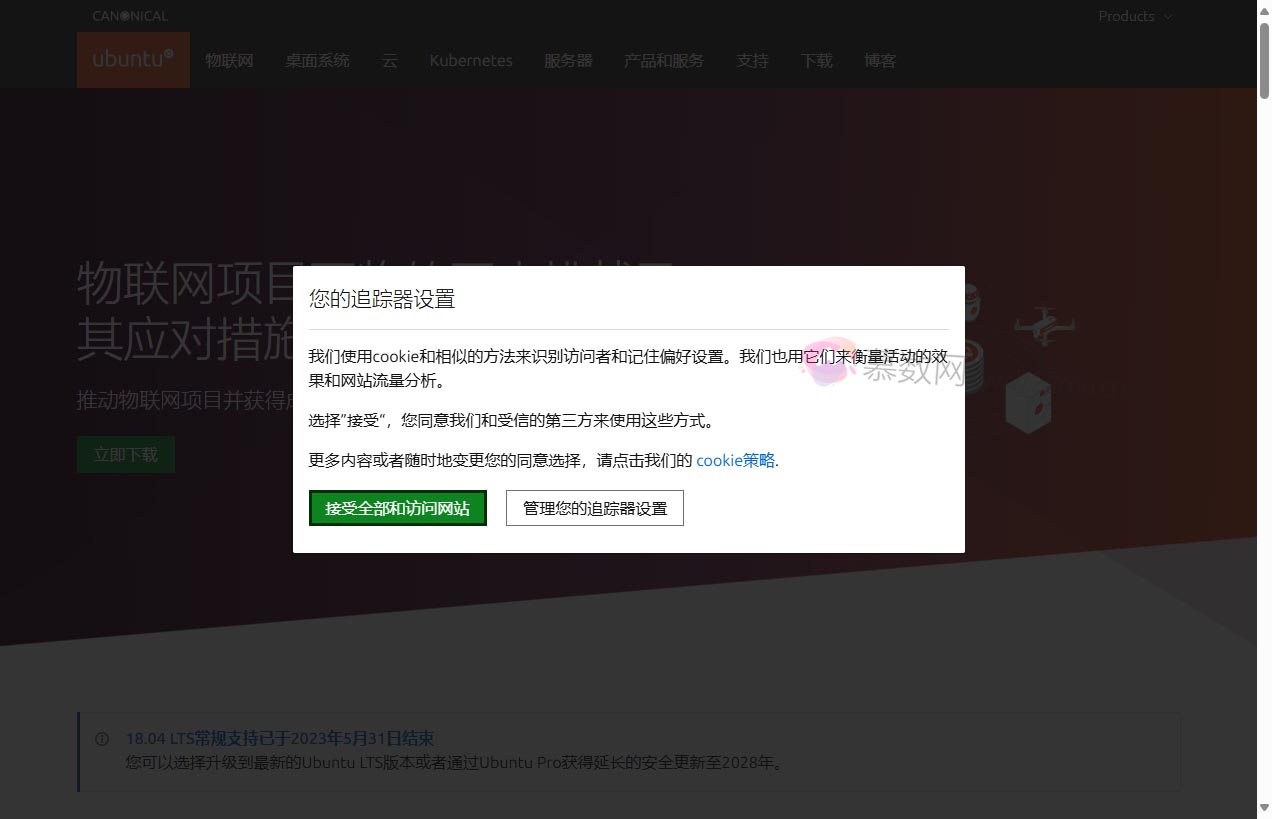Open the 物联网 menu item
This screenshot has height=819, width=1272.
click(230, 61)
